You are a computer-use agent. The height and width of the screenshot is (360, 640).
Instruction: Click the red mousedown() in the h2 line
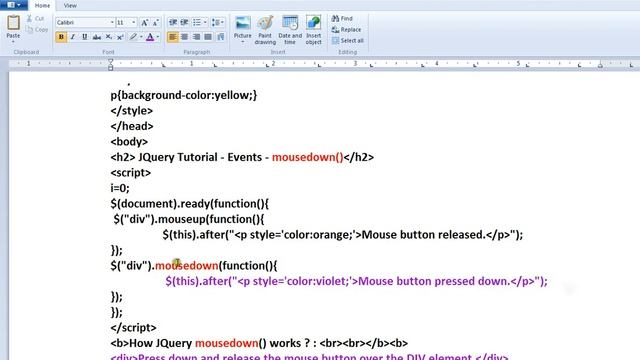click(x=308, y=157)
